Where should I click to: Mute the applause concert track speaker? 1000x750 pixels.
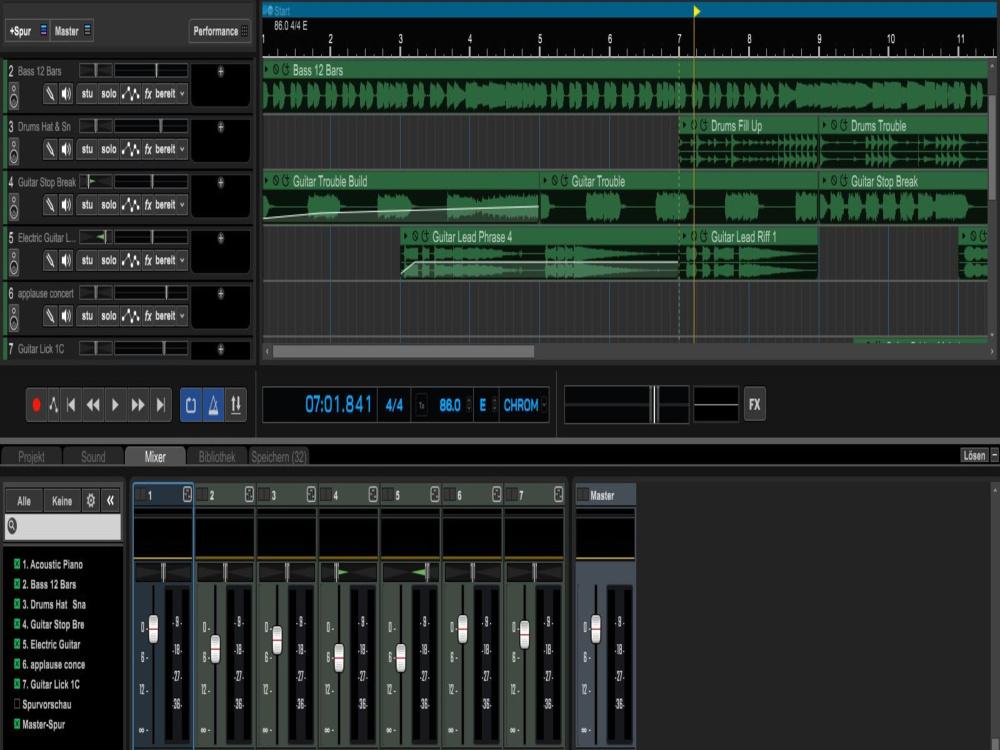coord(66,316)
